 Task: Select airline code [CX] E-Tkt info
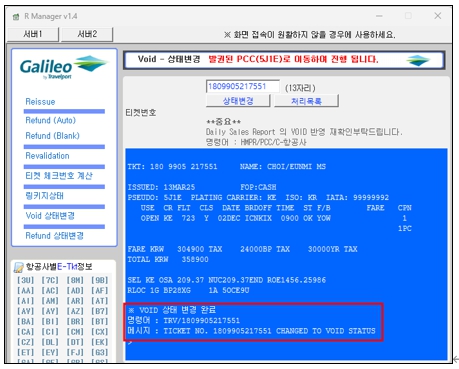tap(100, 332)
